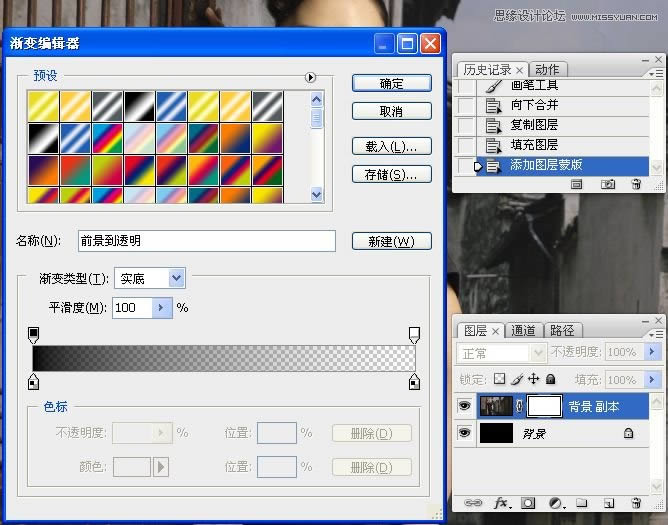This screenshot has height=525, width=668.
Task: Toggle history brush source box beside 复制图层
Action: [x=466, y=126]
